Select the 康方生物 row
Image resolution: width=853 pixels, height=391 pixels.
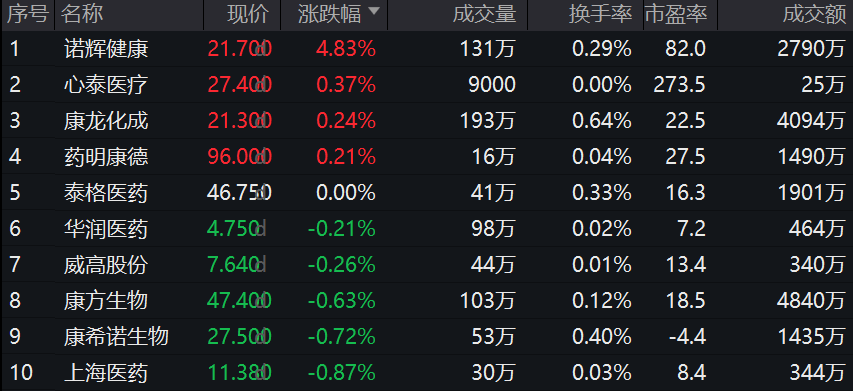(x=426, y=301)
